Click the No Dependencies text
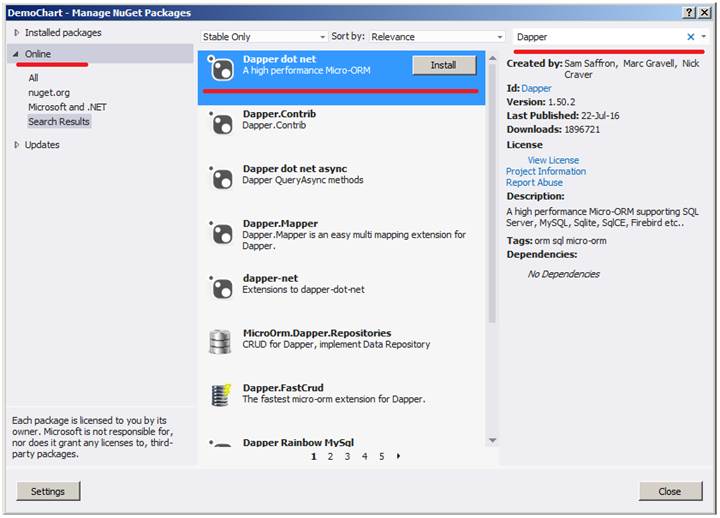This screenshot has height=518, width=720. pyautogui.click(x=563, y=274)
